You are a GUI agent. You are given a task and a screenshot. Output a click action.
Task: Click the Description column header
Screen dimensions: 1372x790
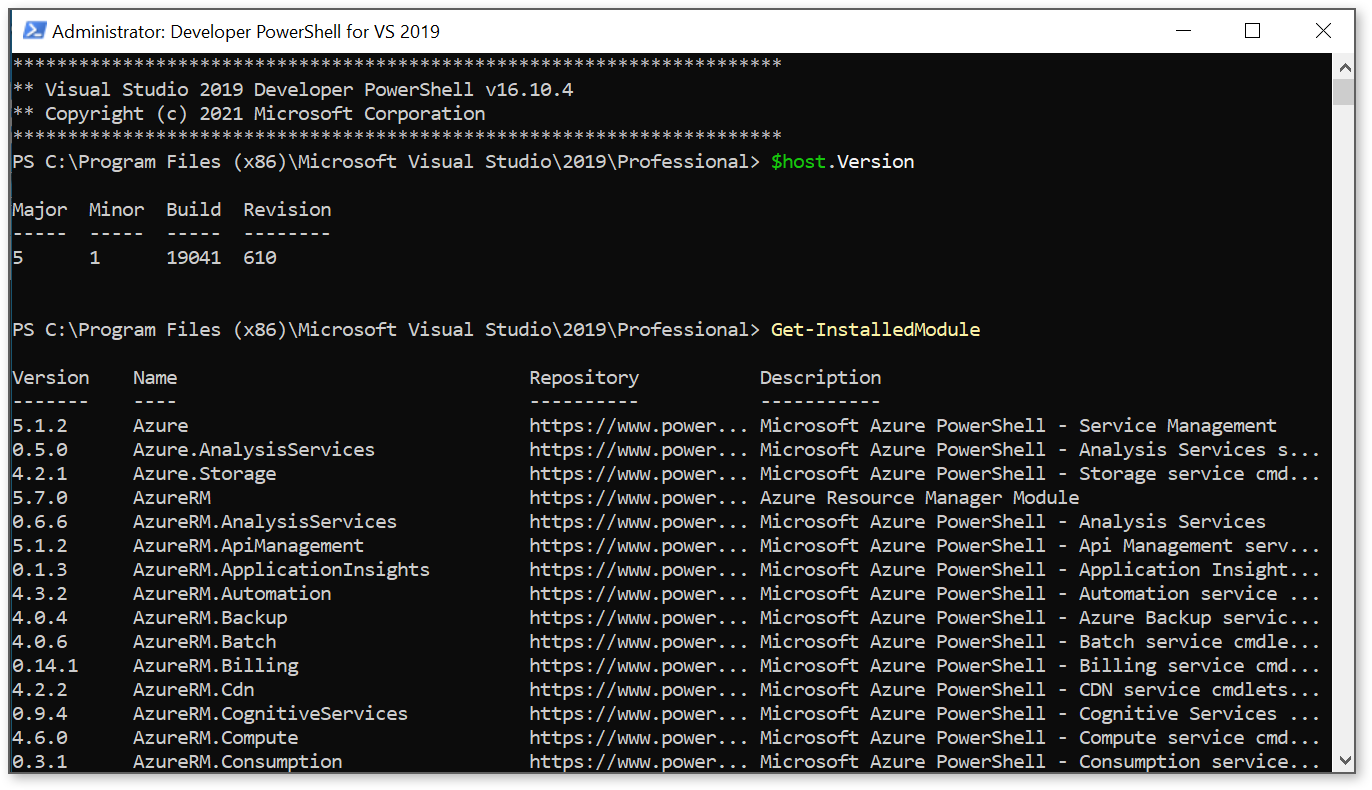(x=820, y=377)
